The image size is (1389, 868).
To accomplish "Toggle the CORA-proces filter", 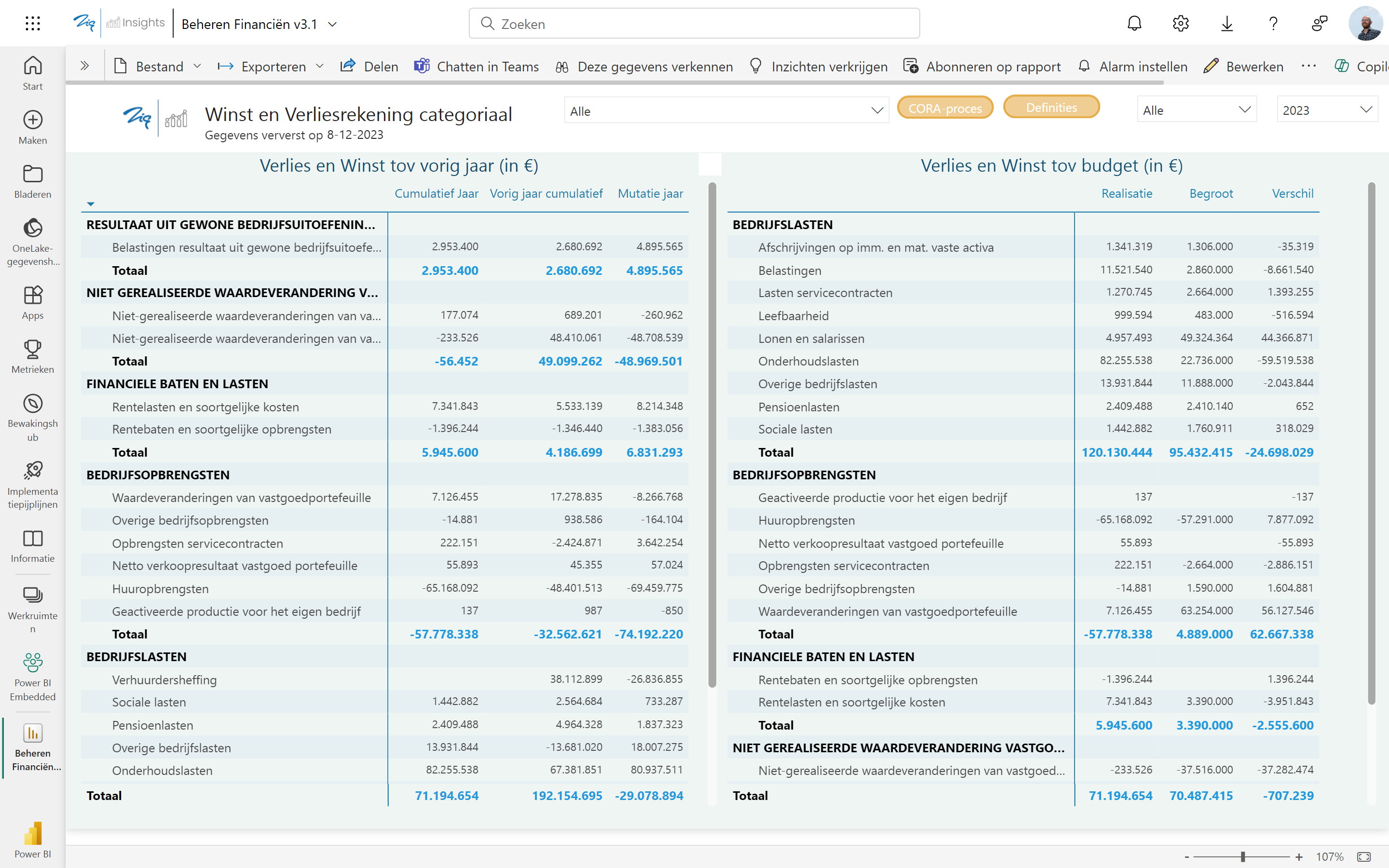I will click(945, 108).
